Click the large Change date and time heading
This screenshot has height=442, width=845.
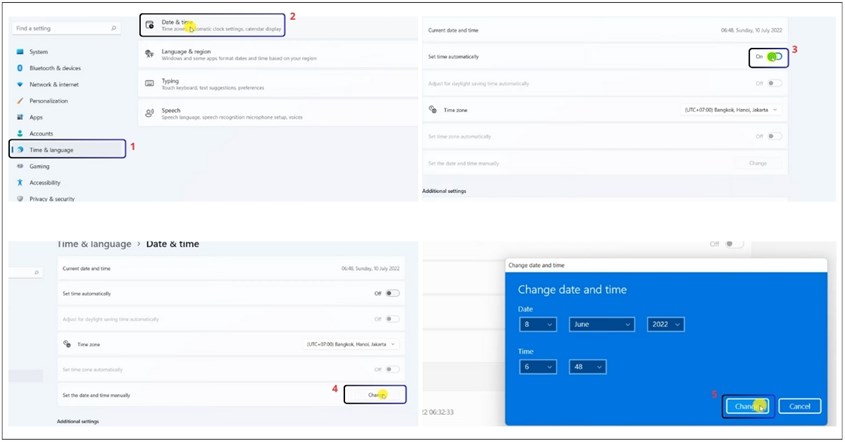[572, 290]
